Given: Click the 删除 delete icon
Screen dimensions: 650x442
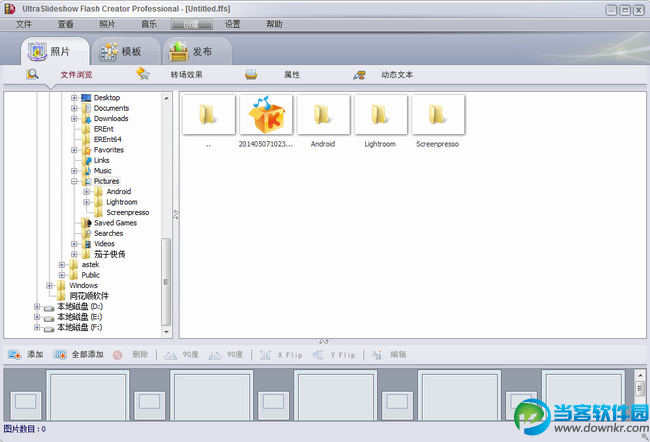Looking at the screenshot, I should pyautogui.click(x=118, y=355).
